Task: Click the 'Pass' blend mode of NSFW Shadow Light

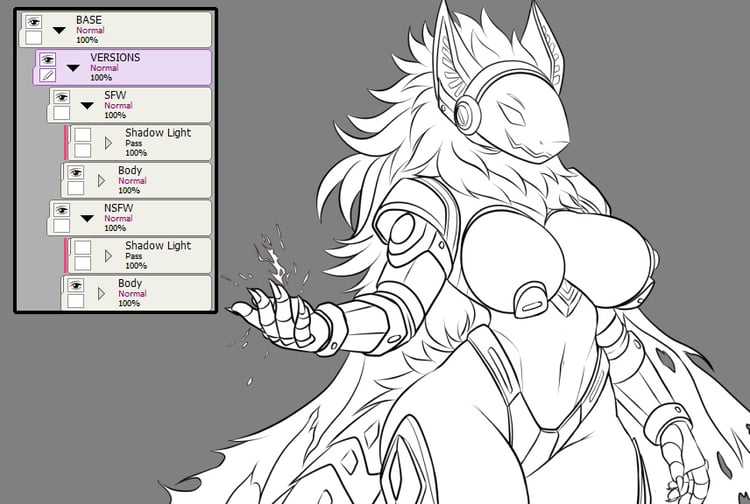Action: [x=134, y=256]
